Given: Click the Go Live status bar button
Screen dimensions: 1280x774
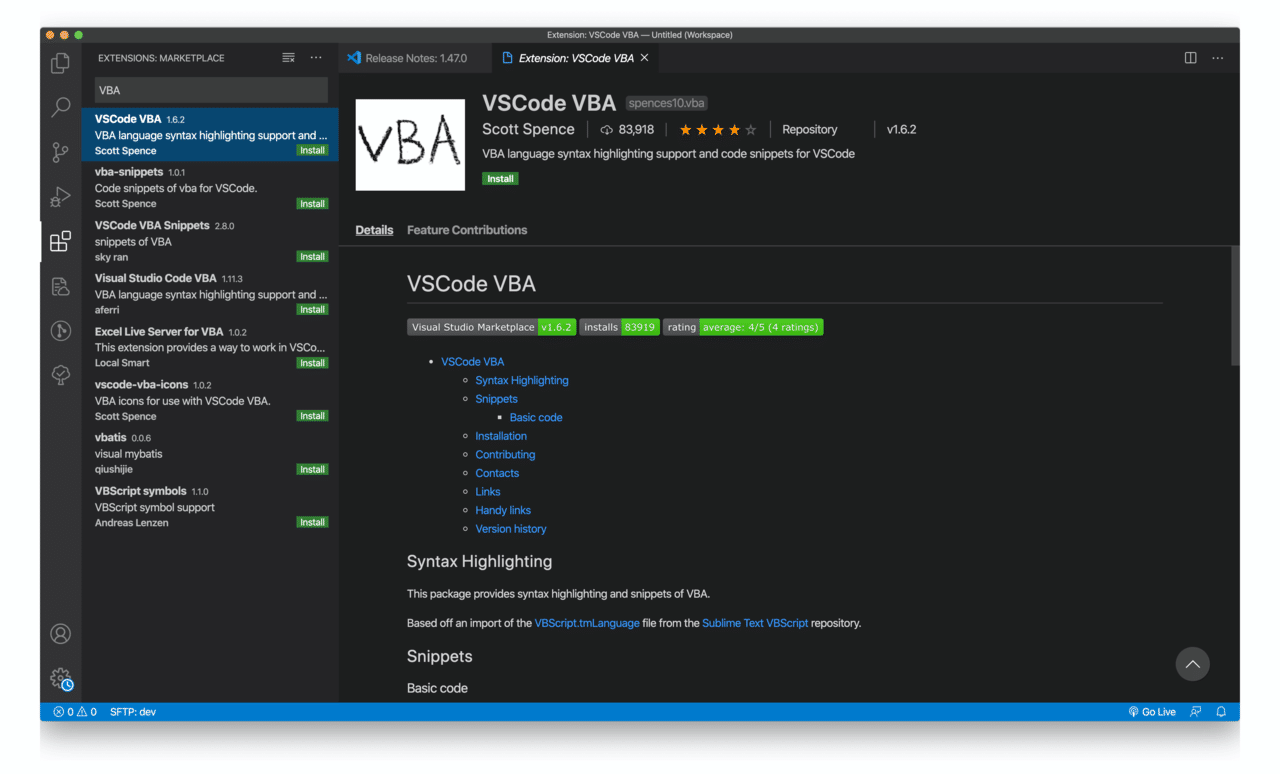Looking at the screenshot, I should (x=1152, y=712).
